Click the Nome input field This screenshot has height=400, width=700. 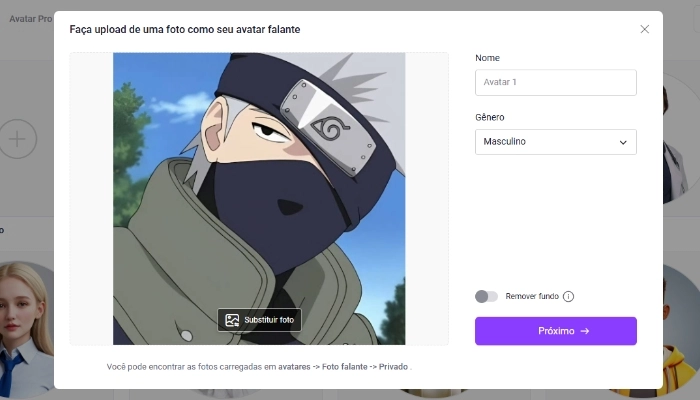click(556, 82)
